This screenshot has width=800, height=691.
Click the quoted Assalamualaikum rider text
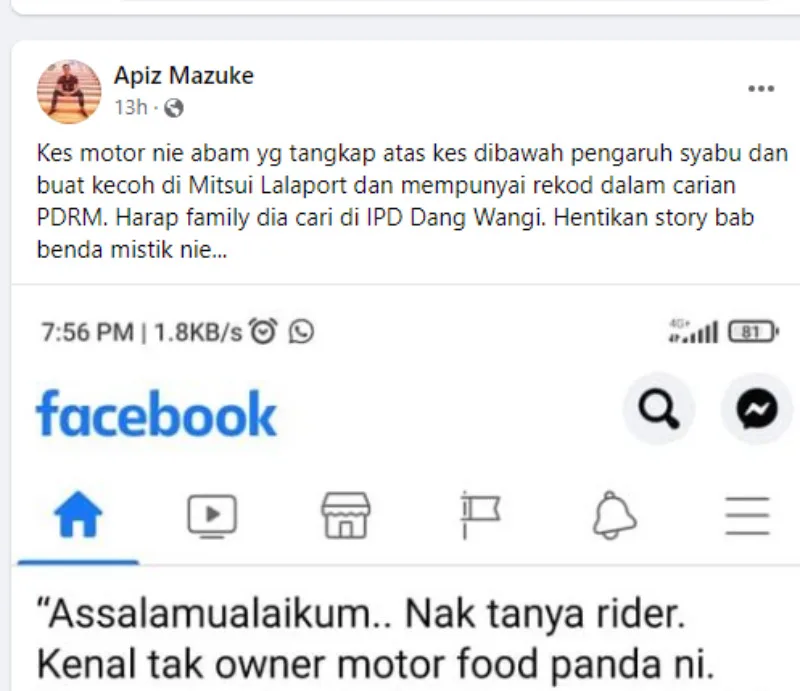click(x=376, y=638)
